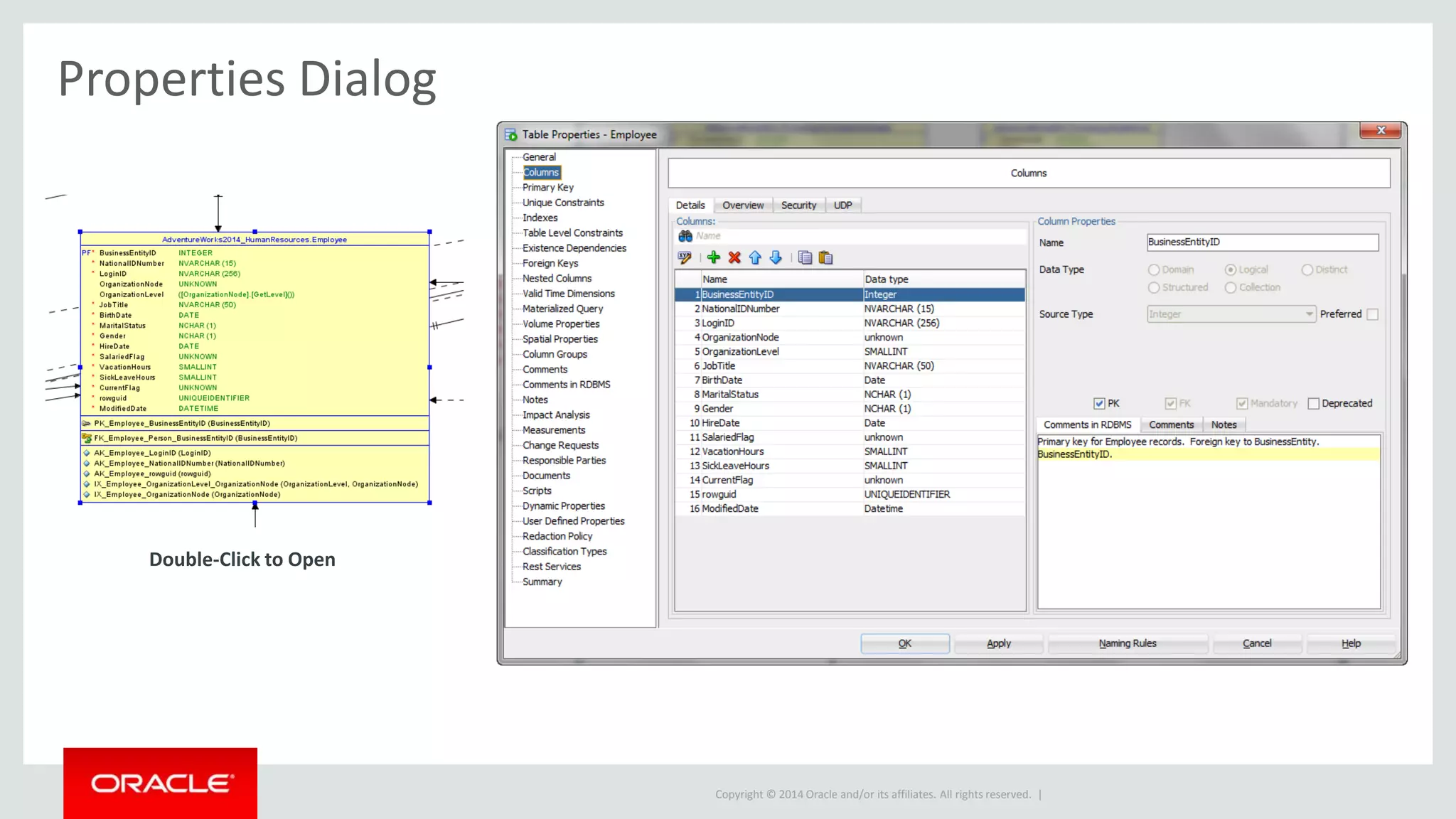Move column down with blue down arrow
This screenshot has width=1456, height=819.
point(776,258)
